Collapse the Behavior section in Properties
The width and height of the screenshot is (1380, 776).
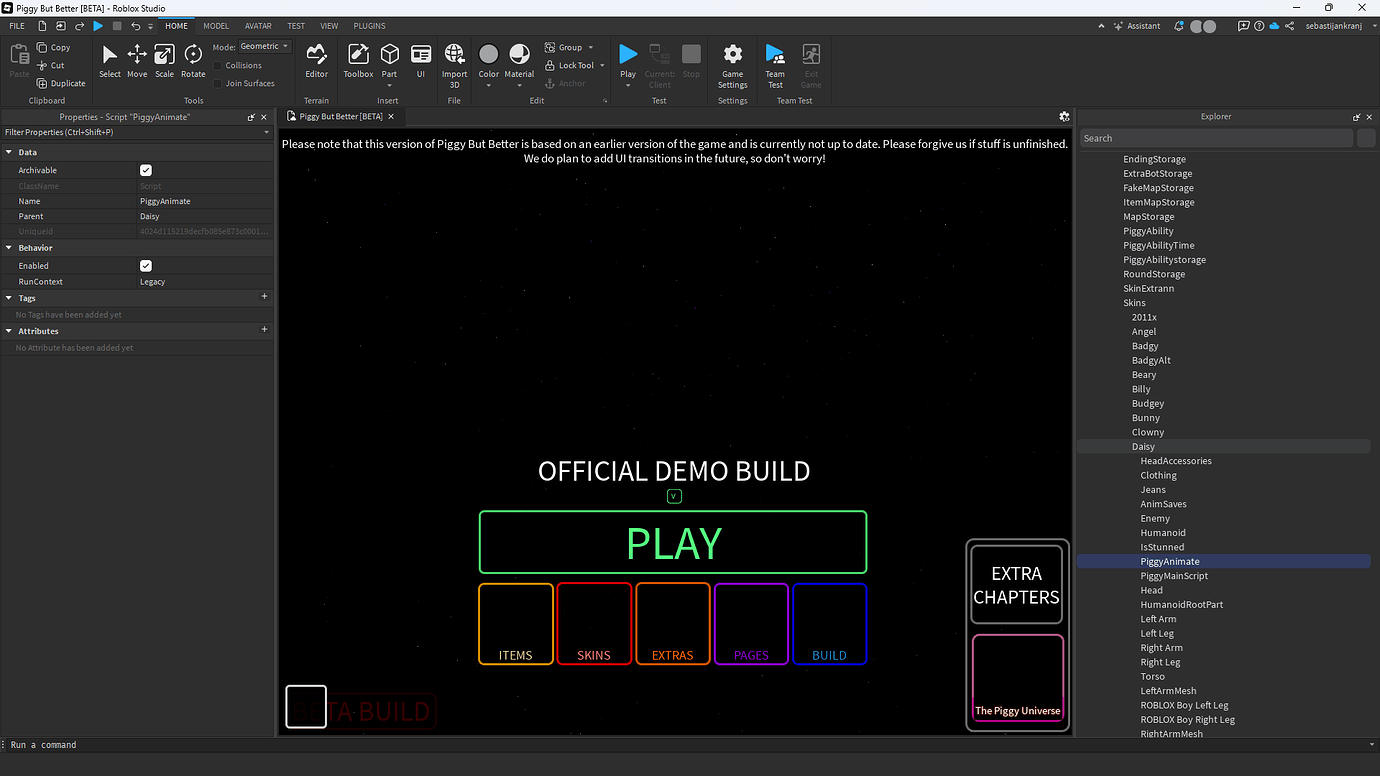[x=10, y=247]
